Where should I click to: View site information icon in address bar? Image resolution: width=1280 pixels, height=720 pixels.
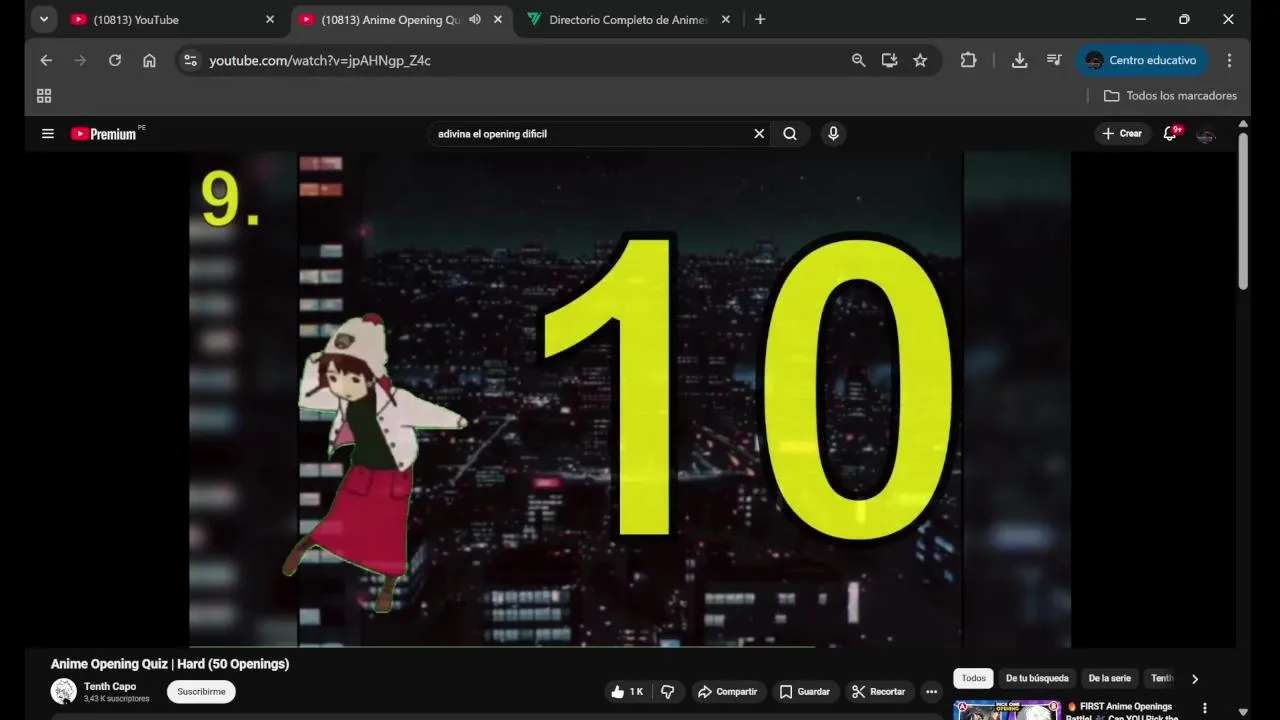pos(190,60)
